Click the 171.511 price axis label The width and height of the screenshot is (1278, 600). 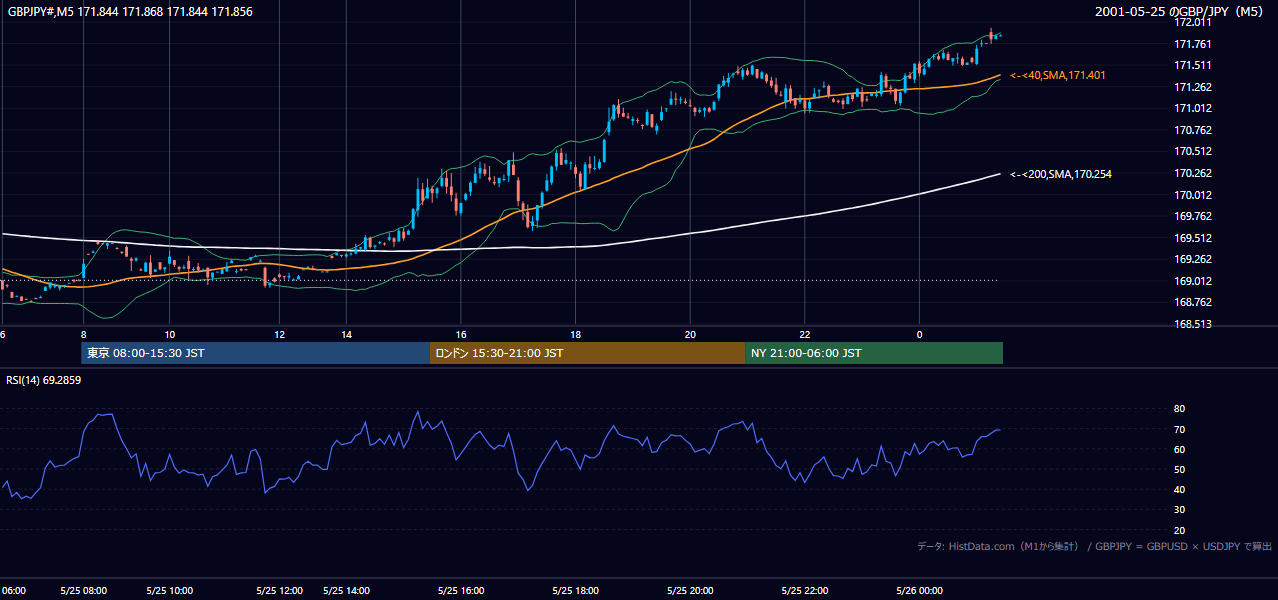(x=1193, y=65)
